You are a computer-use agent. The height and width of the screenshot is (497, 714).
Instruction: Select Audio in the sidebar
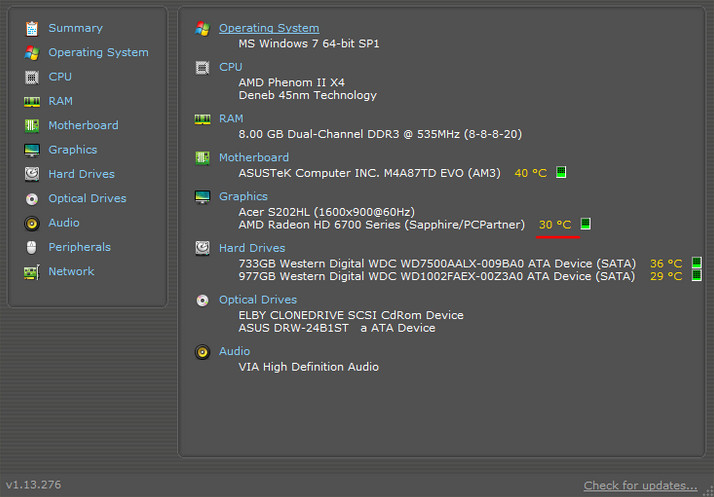pyautogui.click(x=64, y=223)
